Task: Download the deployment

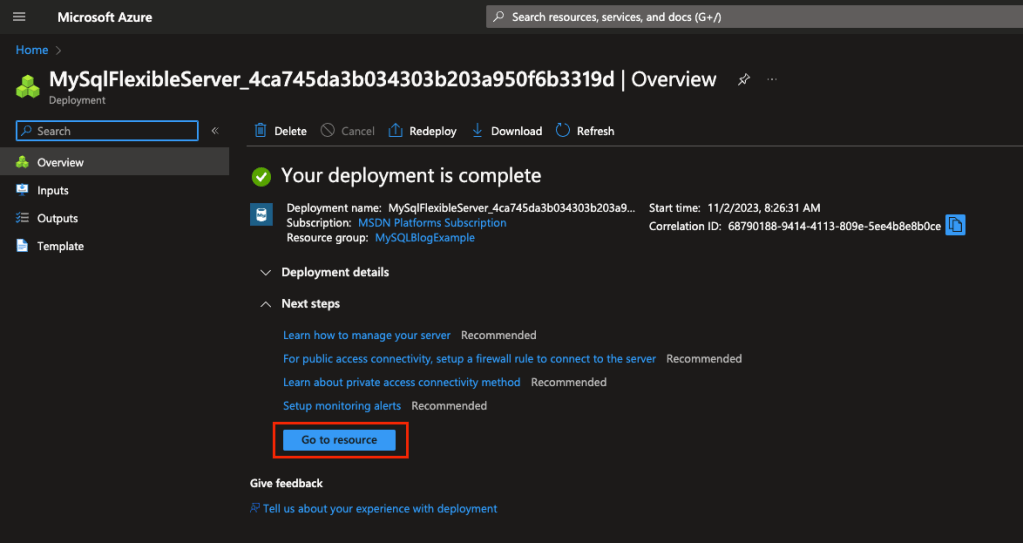Action: coord(506,131)
